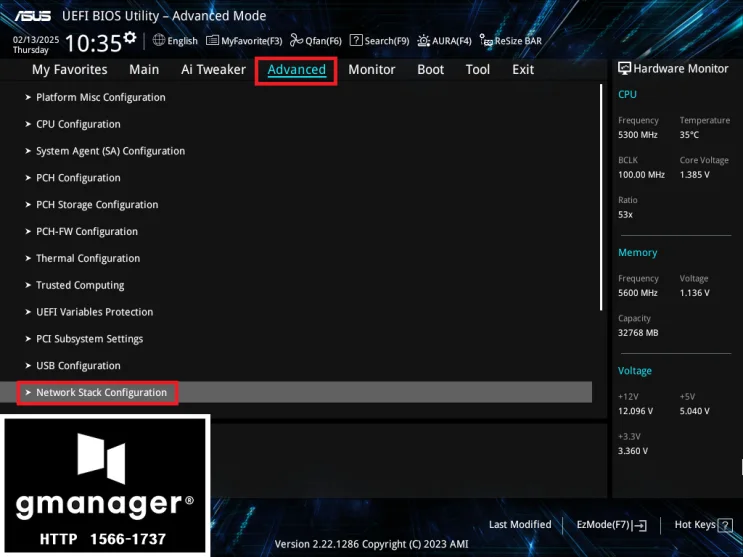
Task: Click the Last Modified button
Action: click(520, 525)
